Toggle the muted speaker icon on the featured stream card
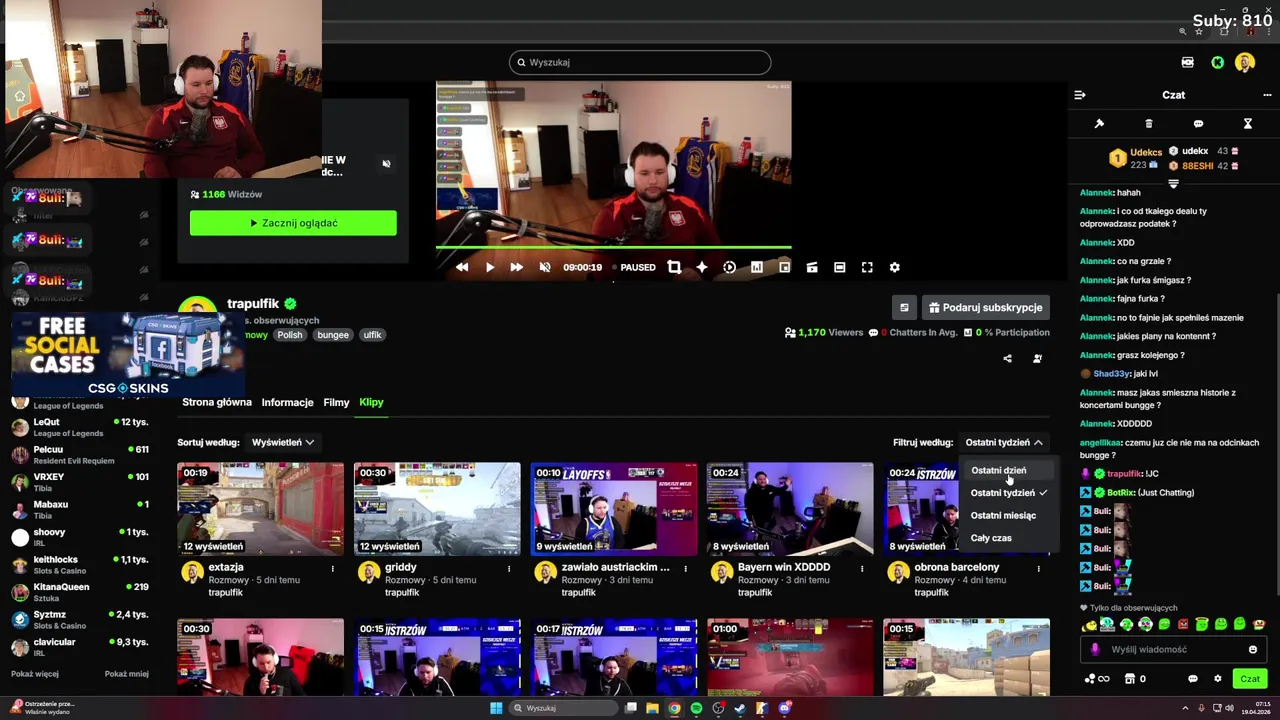Viewport: 1280px width, 720px height. [x=386, y=164]
